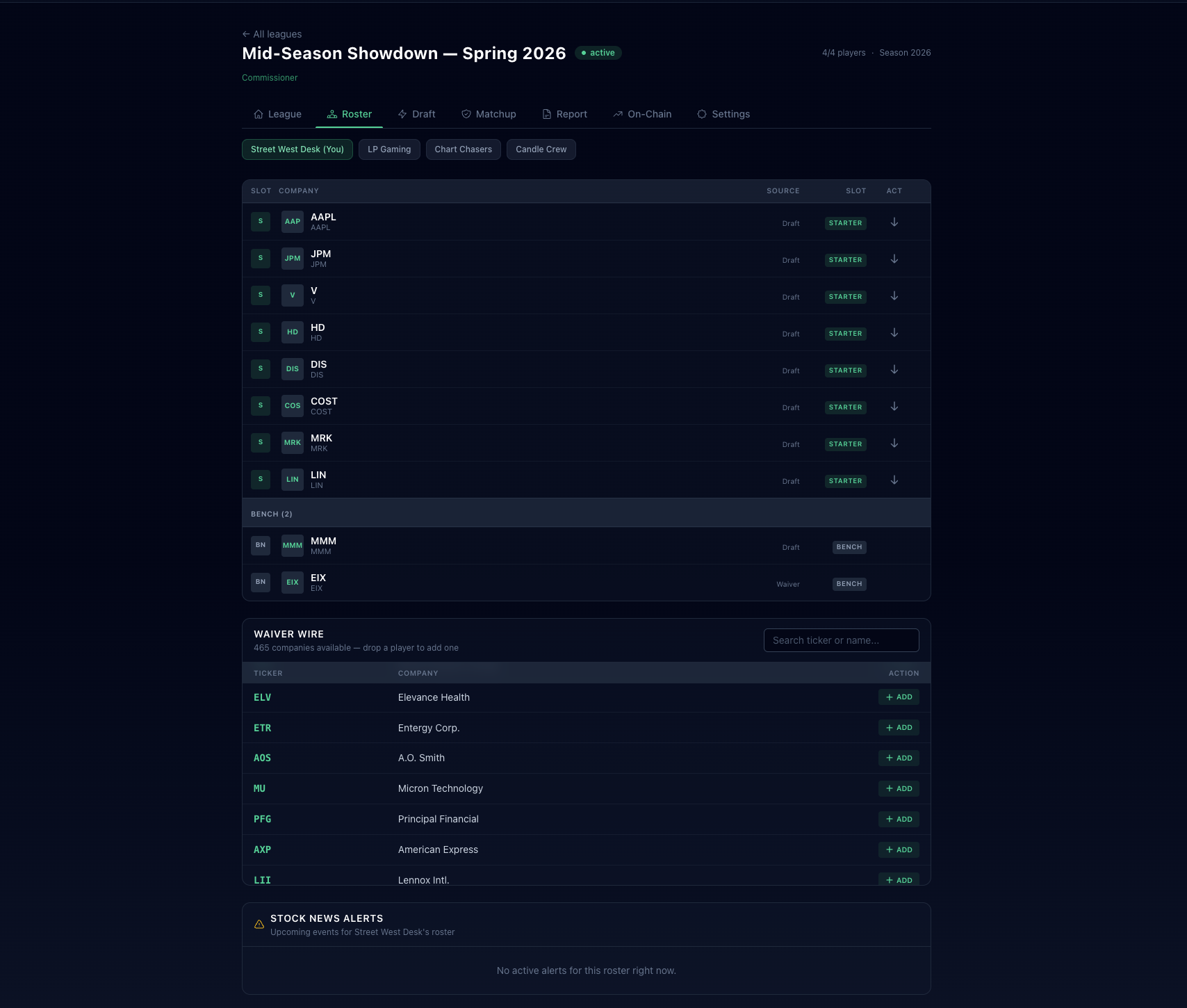Move AAPL to the bench with down arrow
Viewport: 1187px width, 1008px height.
pyautogui.click(x=894, y=222)
